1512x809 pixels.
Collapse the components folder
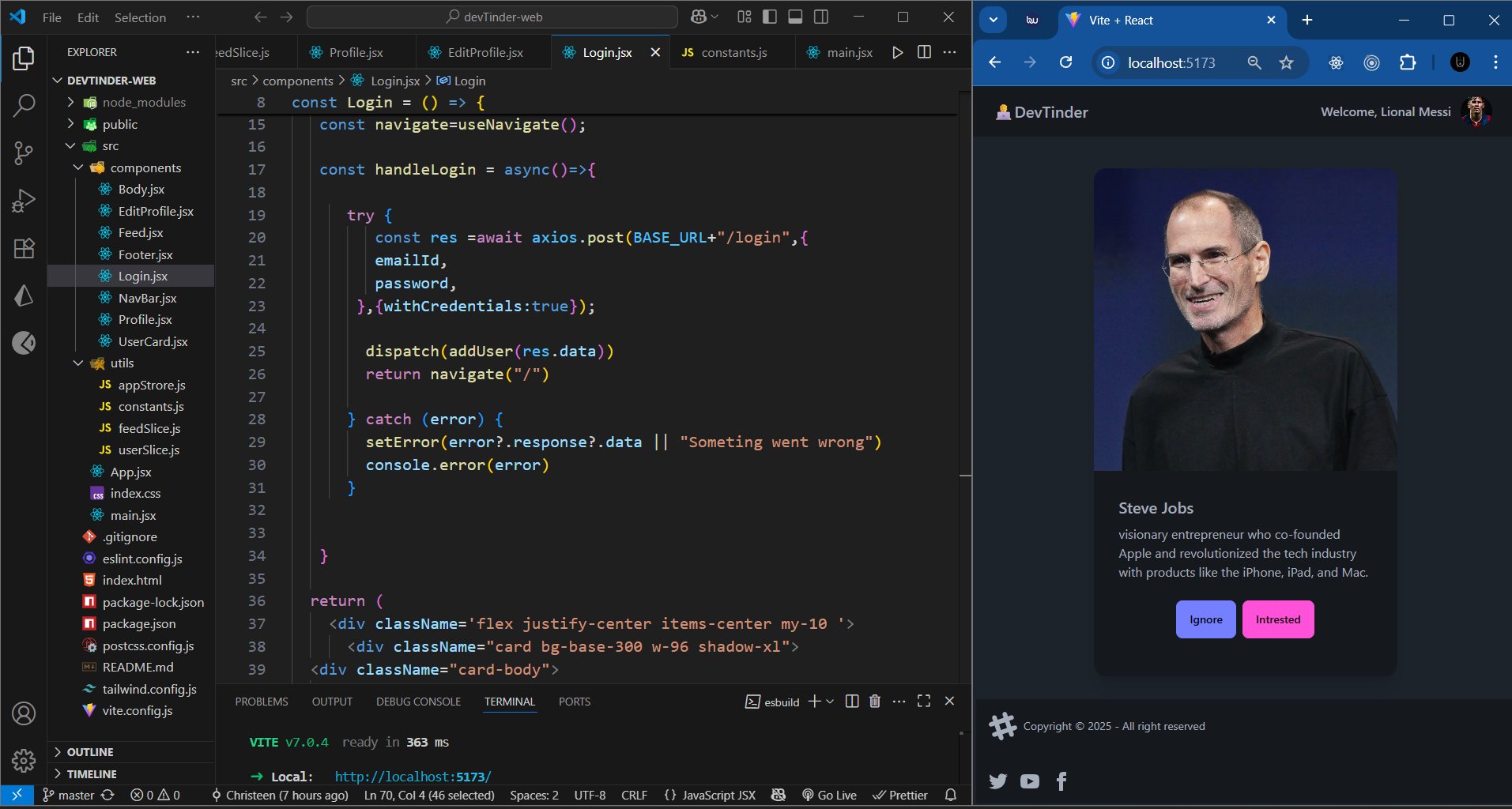pos(131,167)
